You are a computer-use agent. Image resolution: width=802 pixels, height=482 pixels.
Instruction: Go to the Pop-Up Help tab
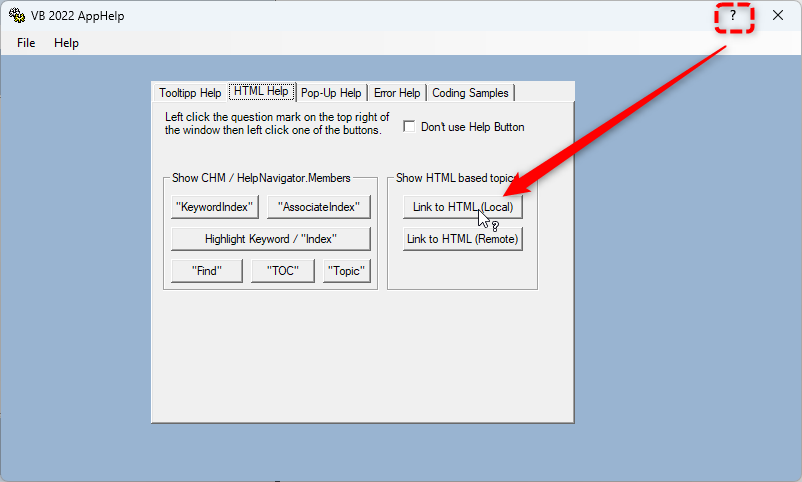pyautogui.click(x=331, y=93)
